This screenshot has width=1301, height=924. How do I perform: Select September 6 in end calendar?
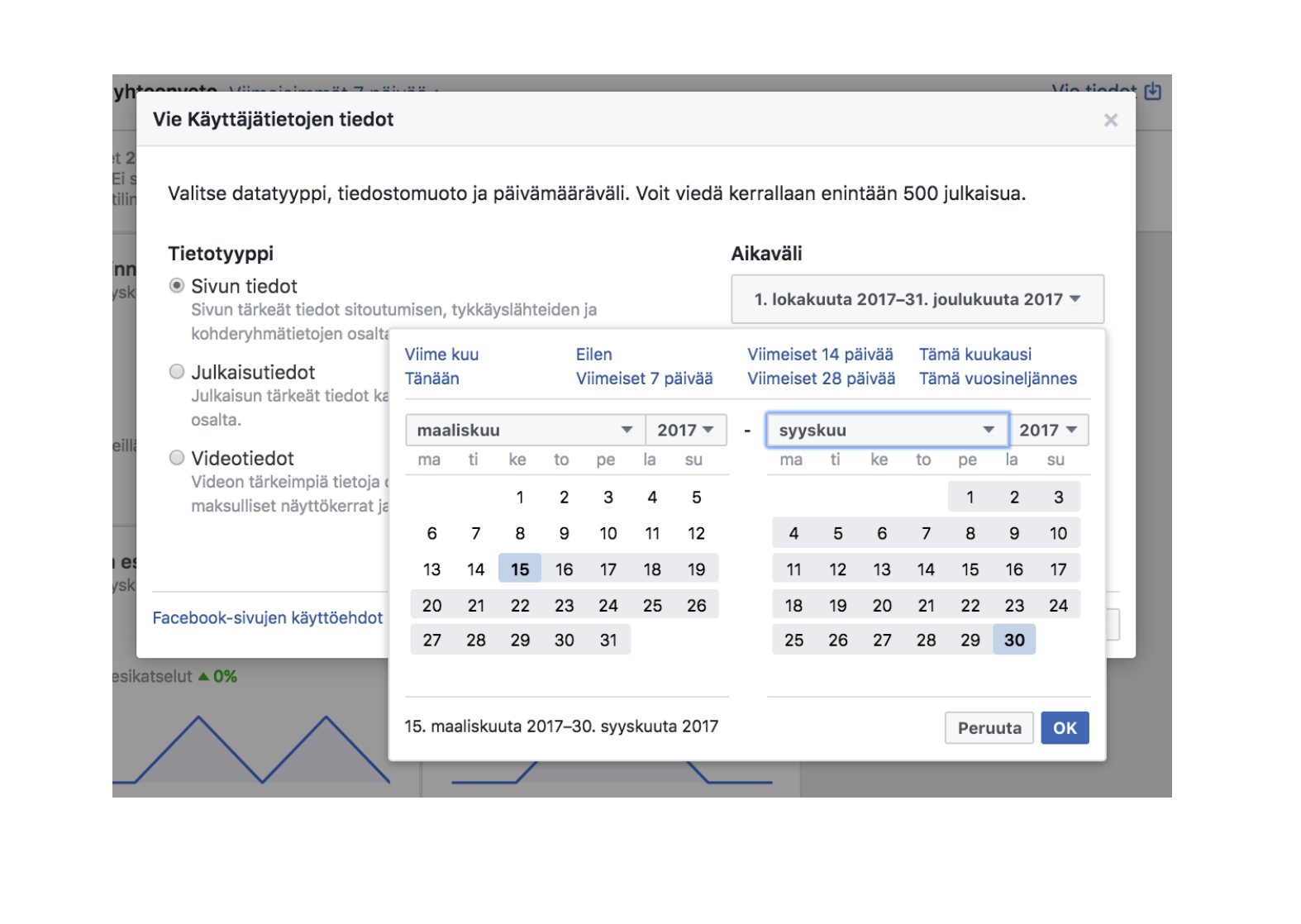[882, 534]
